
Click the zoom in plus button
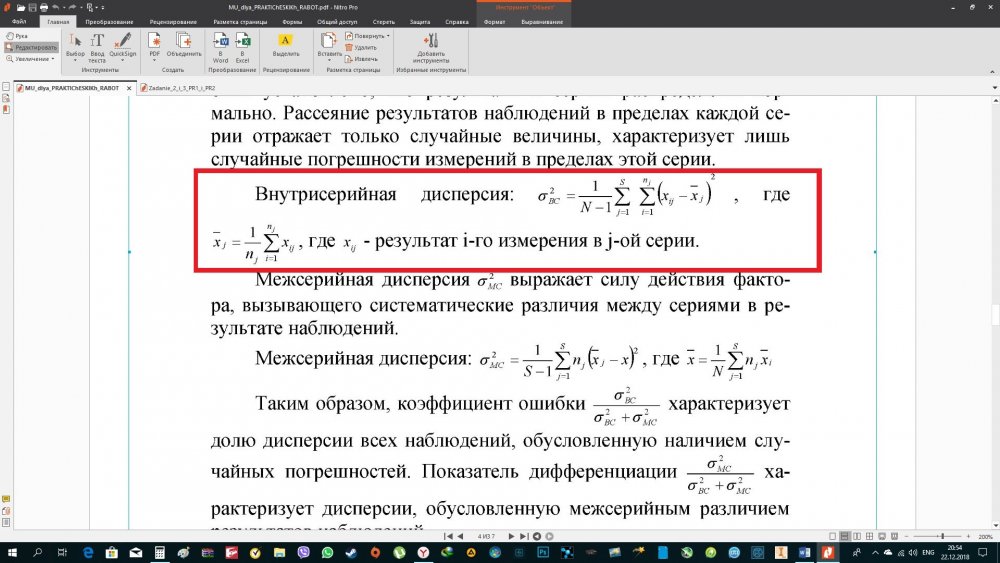[x=968, y=536]
